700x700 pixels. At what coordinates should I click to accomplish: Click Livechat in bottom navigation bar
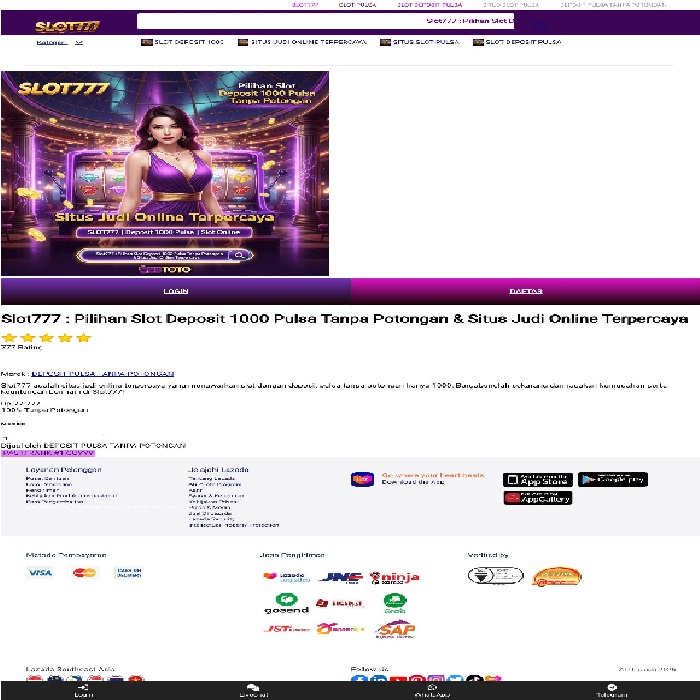pos(254,691)
